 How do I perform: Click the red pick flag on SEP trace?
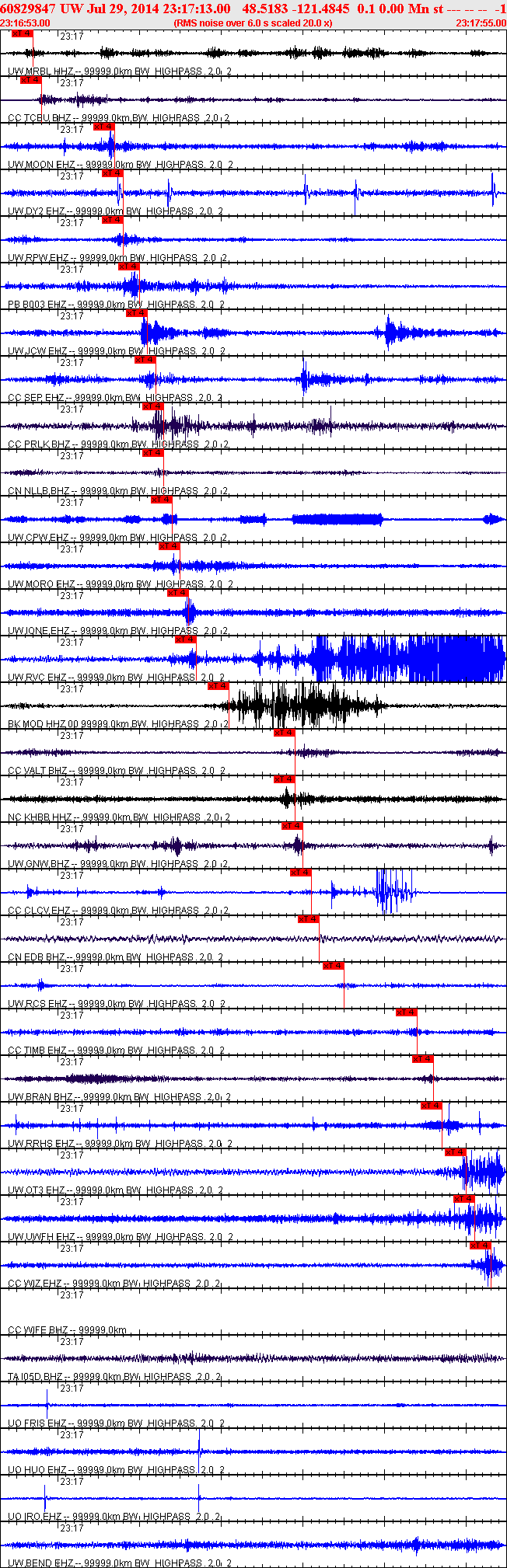coord(145,360)
